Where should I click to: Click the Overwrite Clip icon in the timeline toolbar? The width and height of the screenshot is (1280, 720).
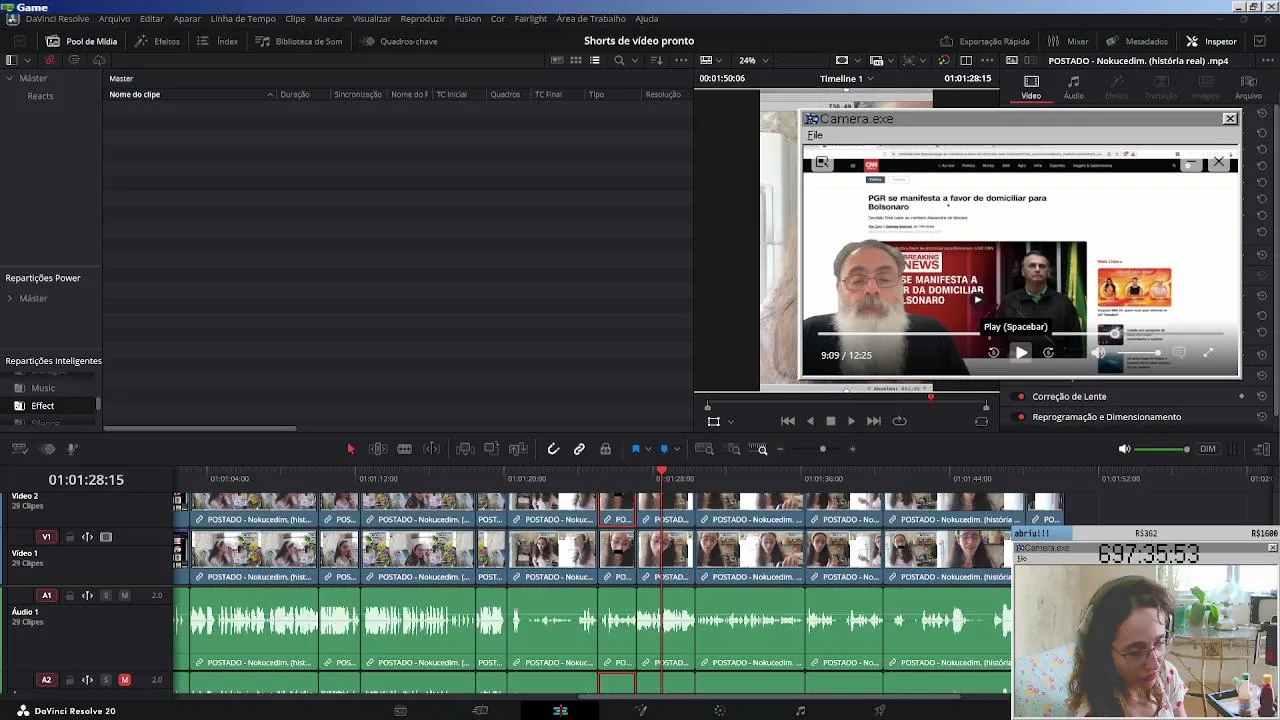491,449
